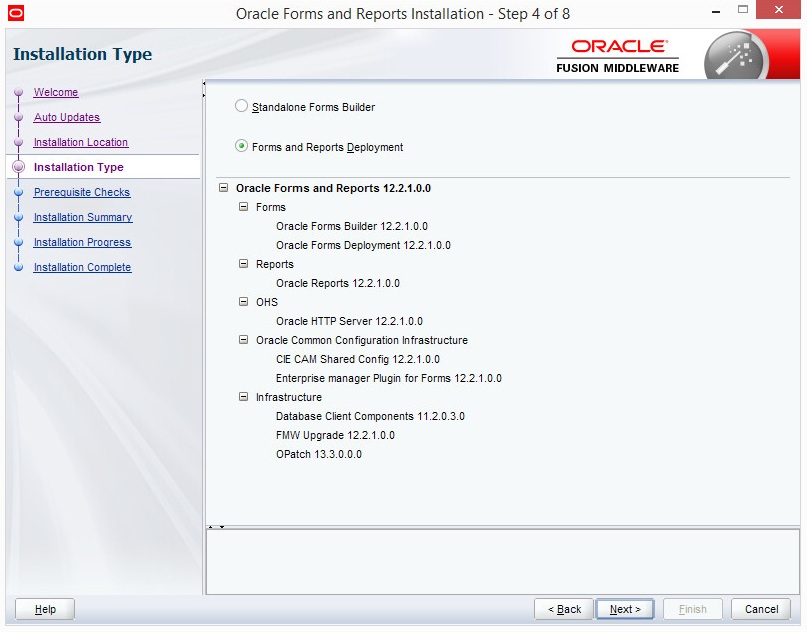Proceed with the Next button
The image size is (807, 632).
(625, 609)
